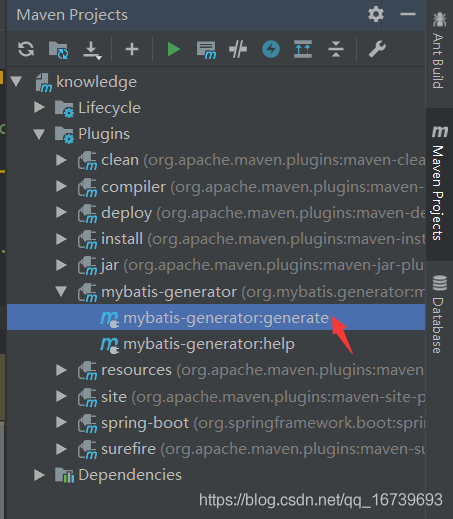Select the resources plugin row text
The width and height of the screenshot is (453, 519).
pos(263,370)
